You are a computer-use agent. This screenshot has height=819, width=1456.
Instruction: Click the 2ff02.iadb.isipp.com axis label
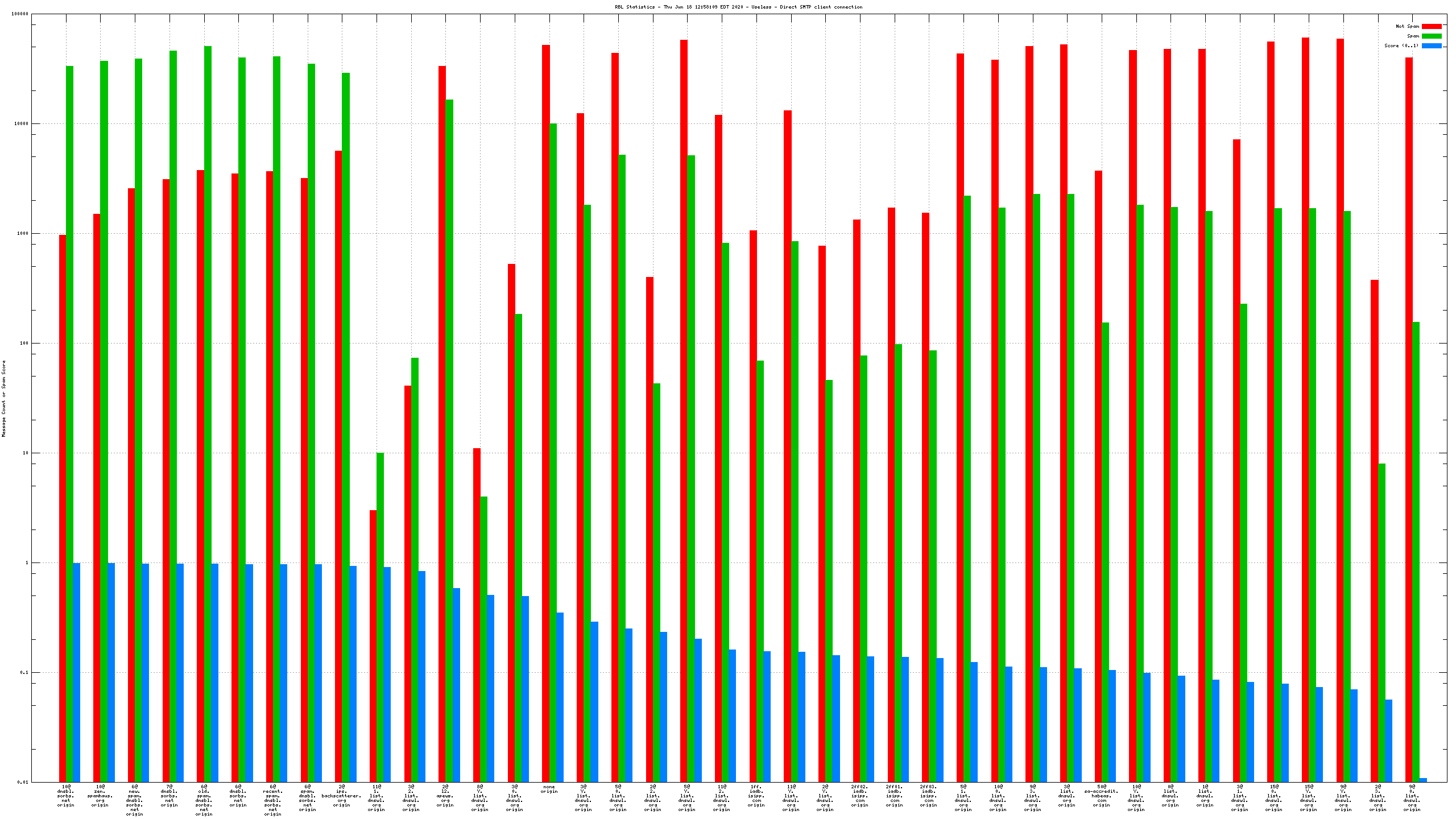coord(860,796)
